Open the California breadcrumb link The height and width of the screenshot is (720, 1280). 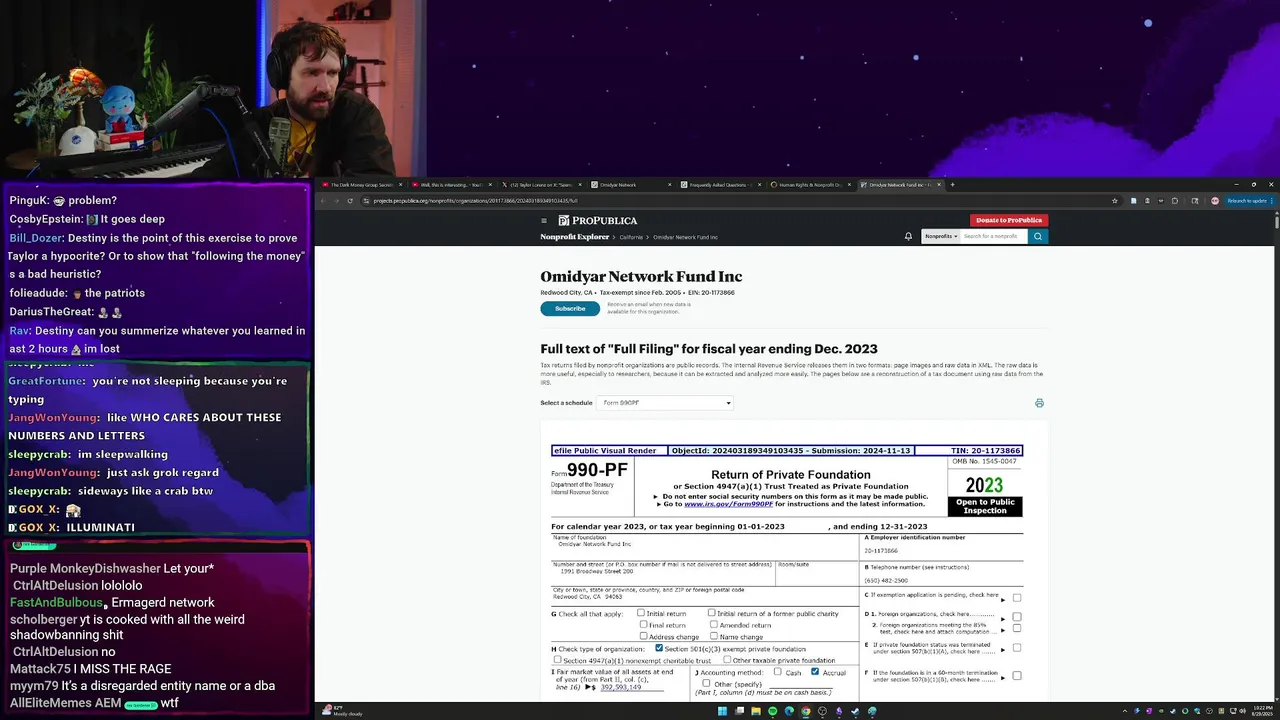click(631, 237)
